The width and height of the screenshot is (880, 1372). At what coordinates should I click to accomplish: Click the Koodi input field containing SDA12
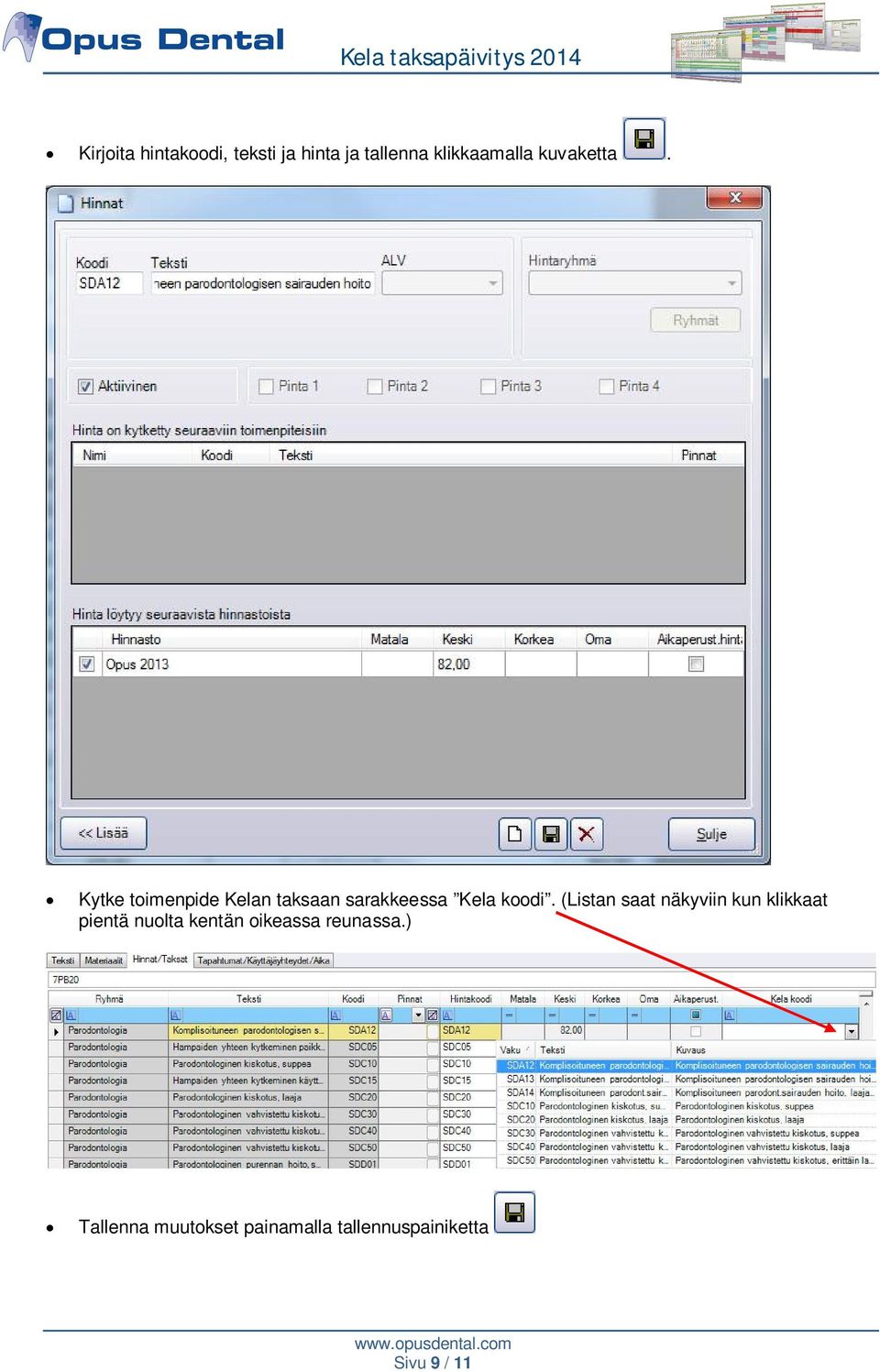(x=109, y=283)
